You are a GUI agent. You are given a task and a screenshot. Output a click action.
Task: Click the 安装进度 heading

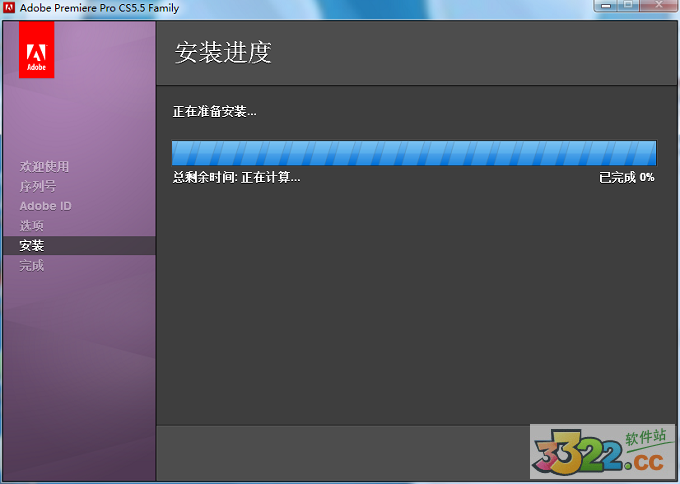[x=223, y=52]
